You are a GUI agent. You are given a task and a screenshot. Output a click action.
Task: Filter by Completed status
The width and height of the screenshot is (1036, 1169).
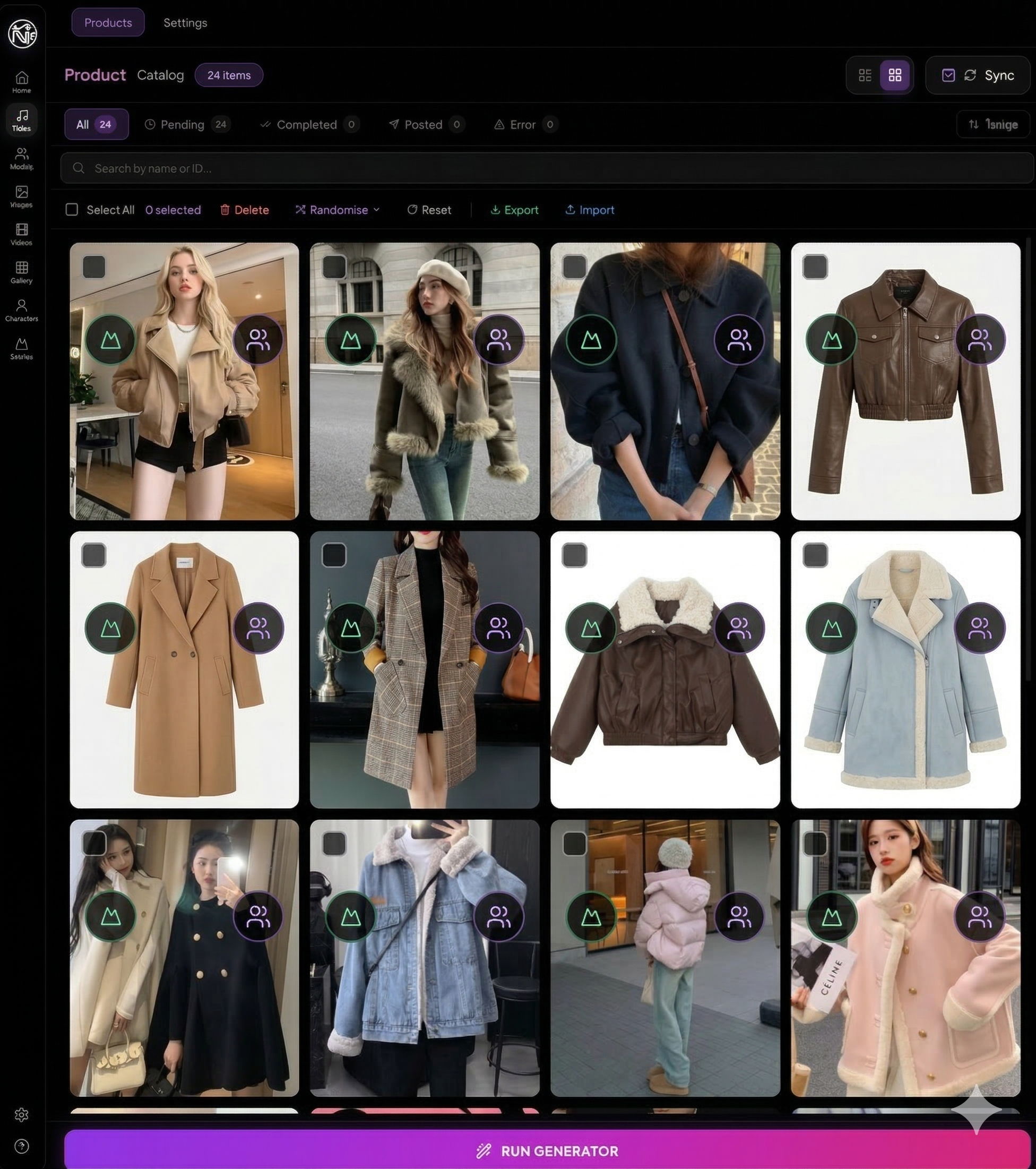(309, 124)
